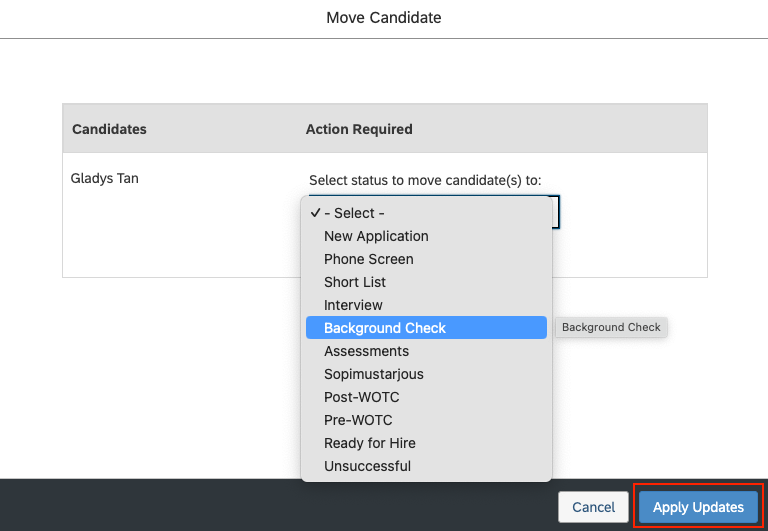Image resolution: width=768 pixels, height=531 pixels.
Task: Click the status dropdown field edge
Action: point(556,212)
